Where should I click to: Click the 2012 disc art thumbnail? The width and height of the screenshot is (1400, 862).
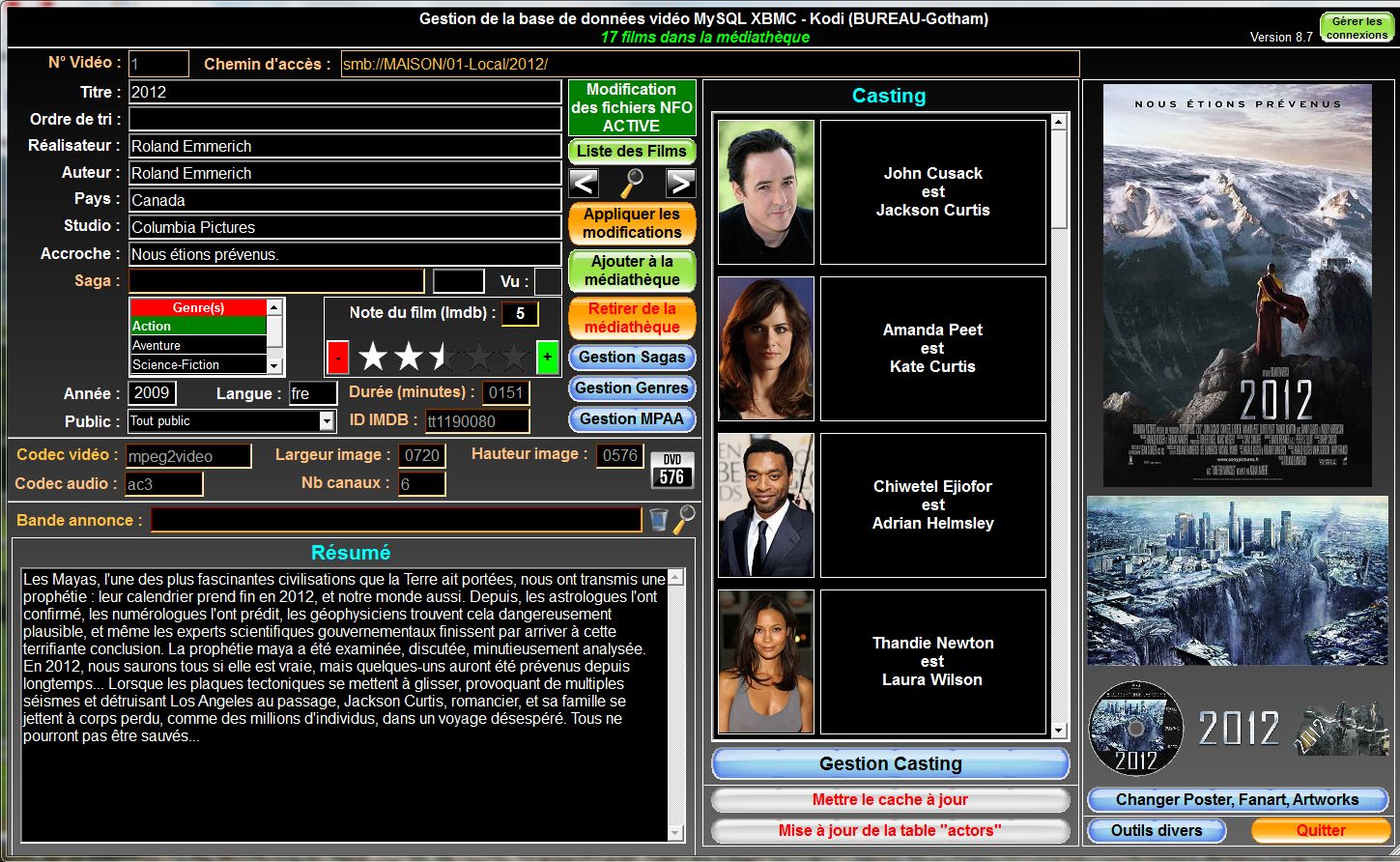(1135, 728)
